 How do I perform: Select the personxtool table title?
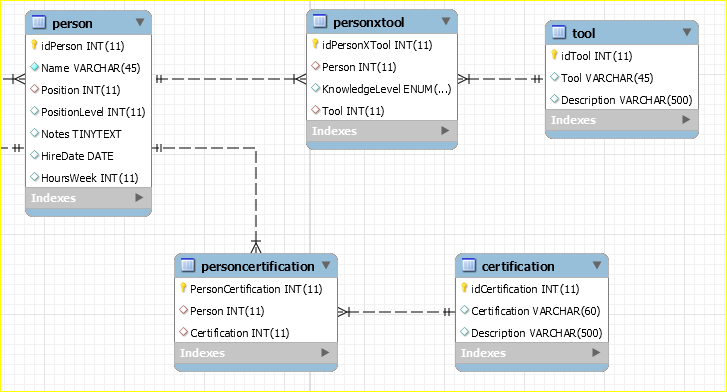(369, 22)
